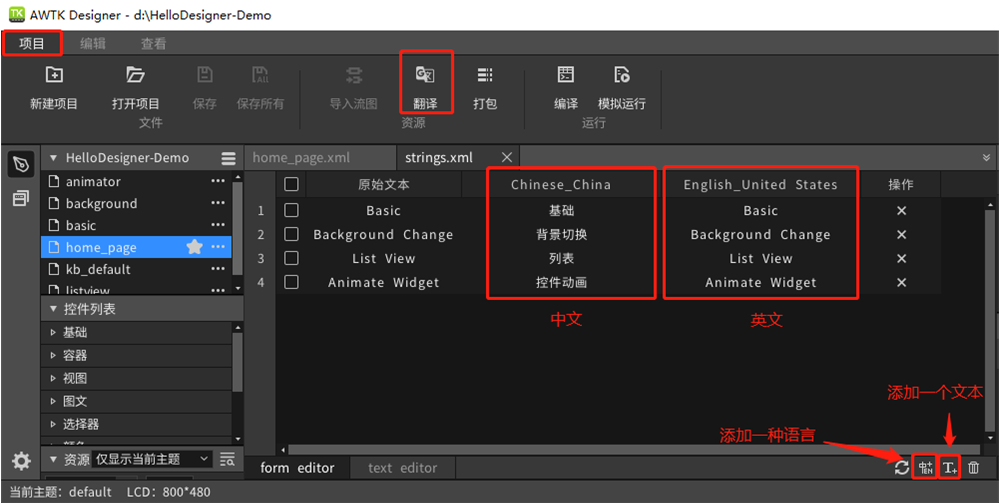Switch to the form editor tab
1000x504 pixels.
tap(297, 468)
